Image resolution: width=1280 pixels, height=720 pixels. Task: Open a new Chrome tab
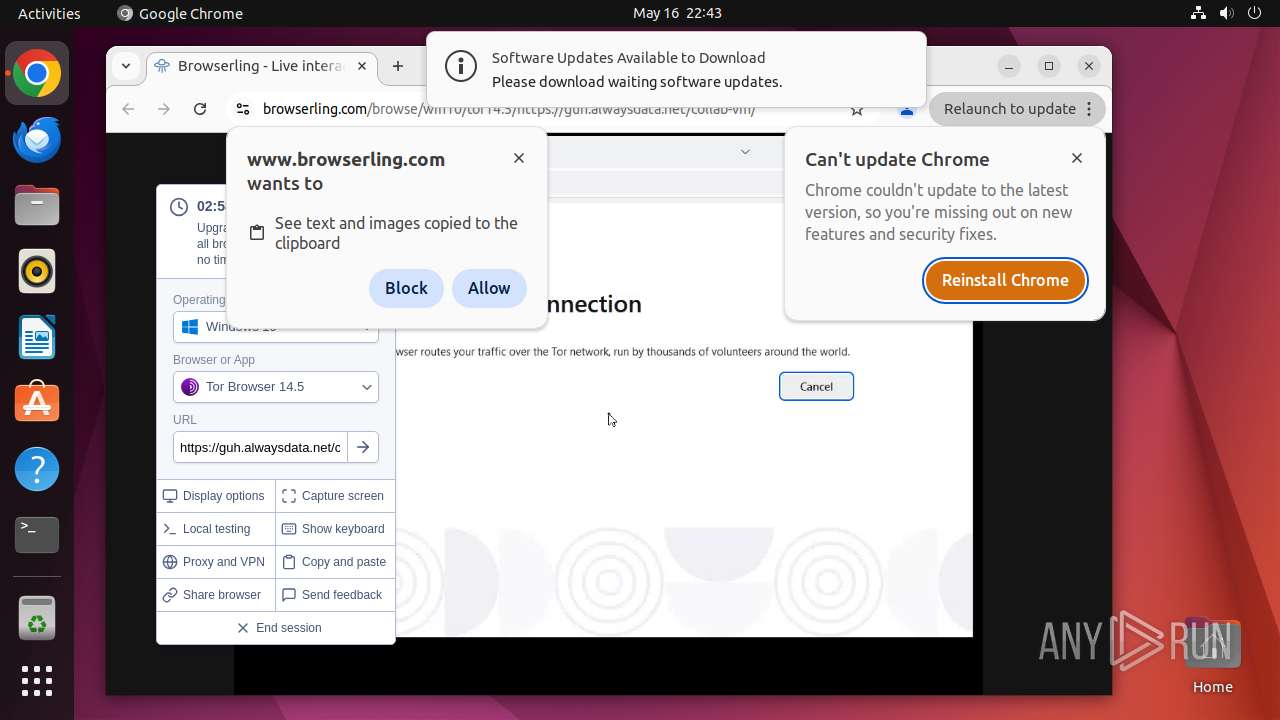tap(398, 66)
